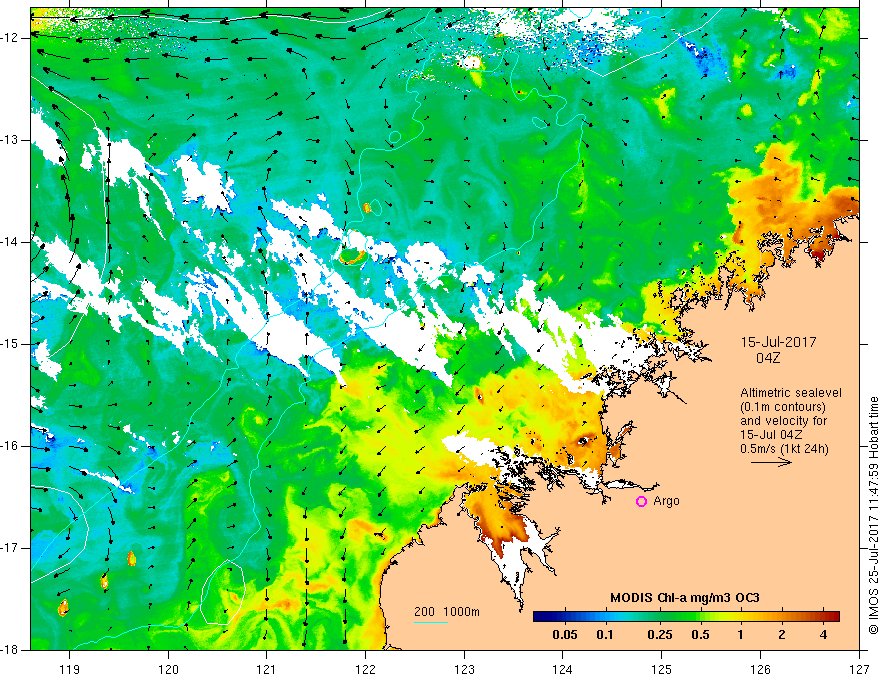The width and height of the screenshot is (880, 680).
Task: Click the 200 1000m bathymetry legend
Action: point(447,612)
